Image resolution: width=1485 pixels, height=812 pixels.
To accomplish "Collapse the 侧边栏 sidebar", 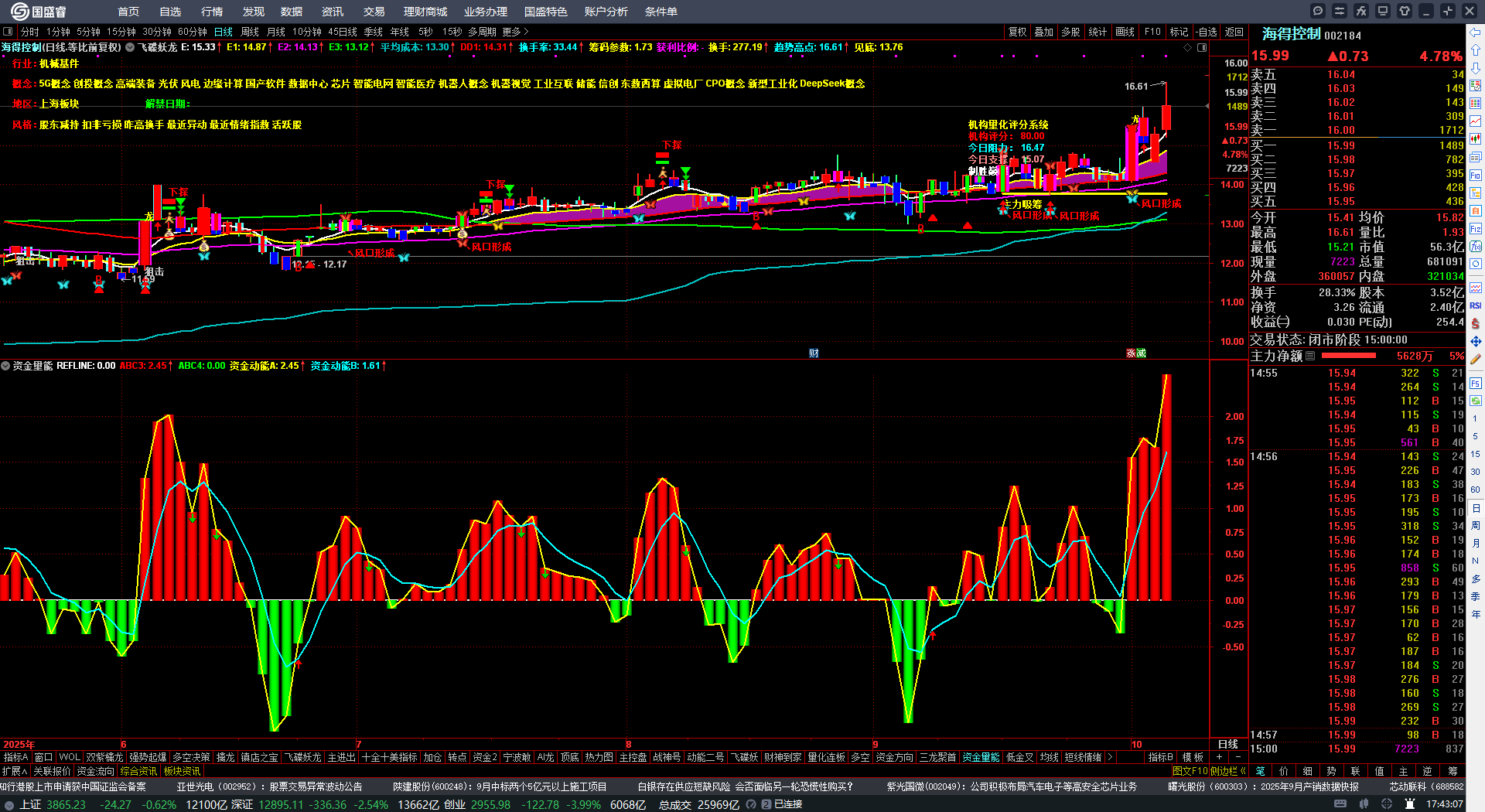I will pos(1228,771).
